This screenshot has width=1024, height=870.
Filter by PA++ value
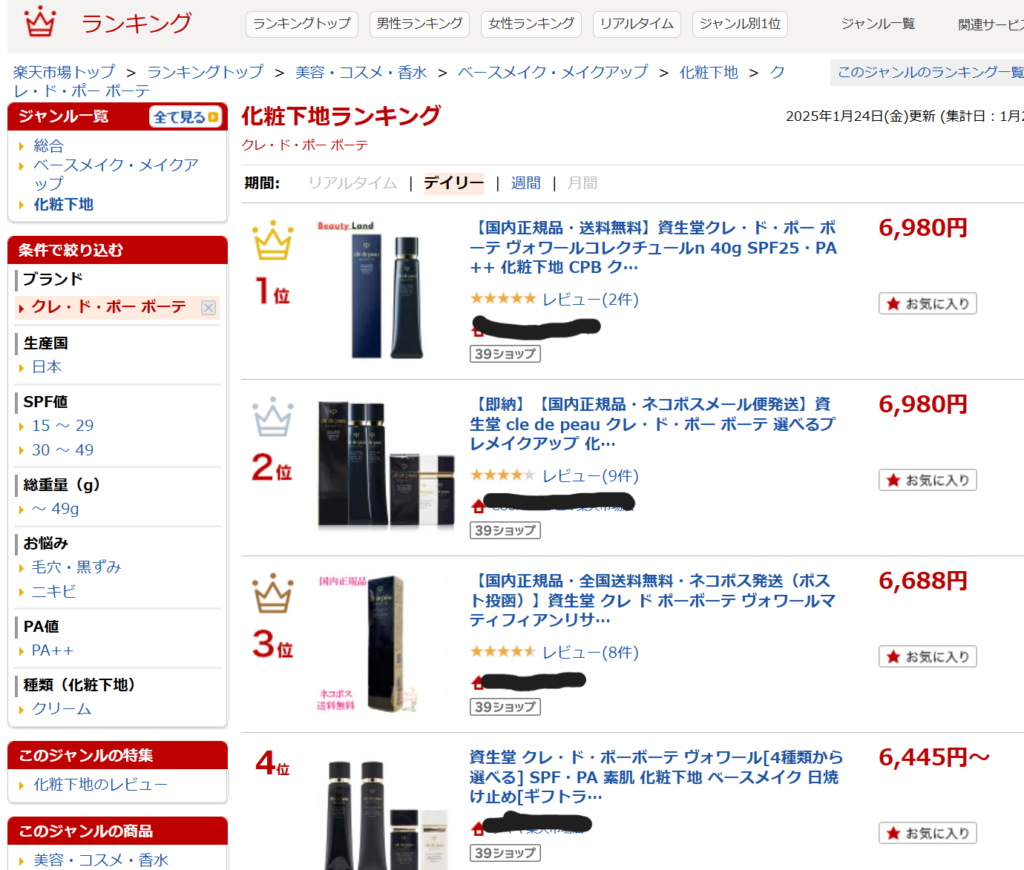click(x=53, y=651)
